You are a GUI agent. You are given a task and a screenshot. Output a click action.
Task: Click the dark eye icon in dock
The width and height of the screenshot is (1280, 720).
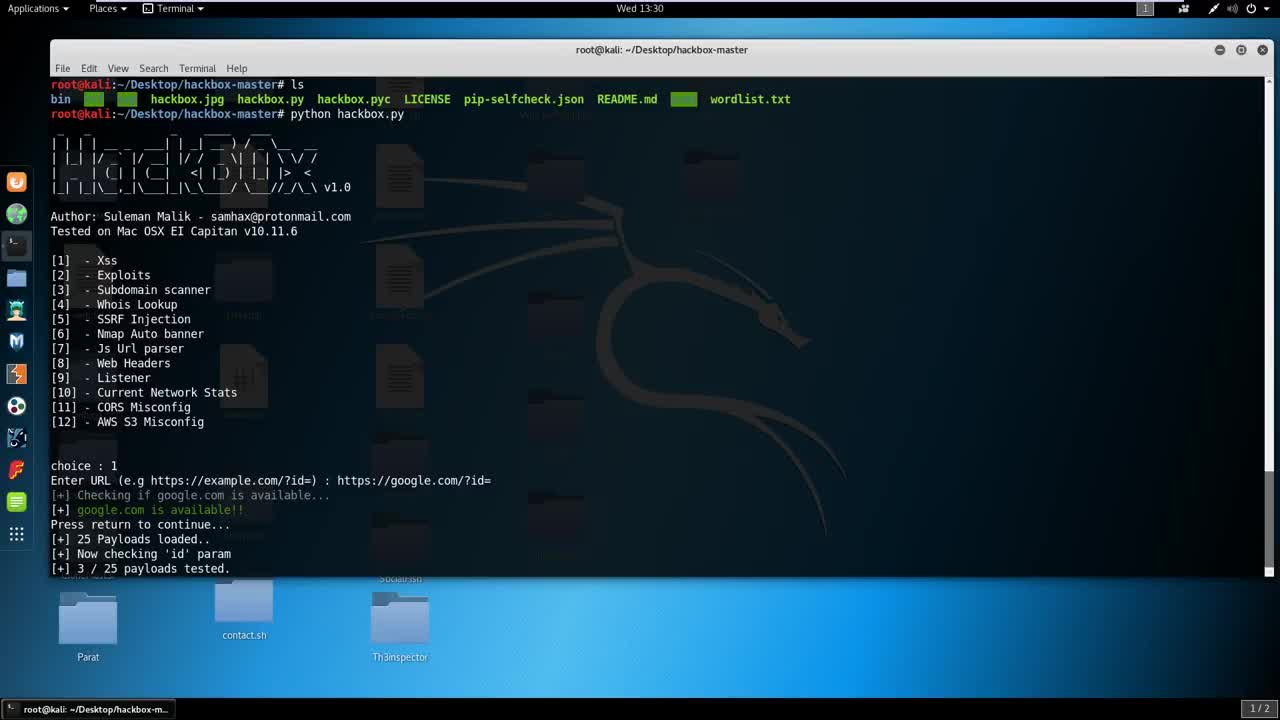tap(16, 438)
